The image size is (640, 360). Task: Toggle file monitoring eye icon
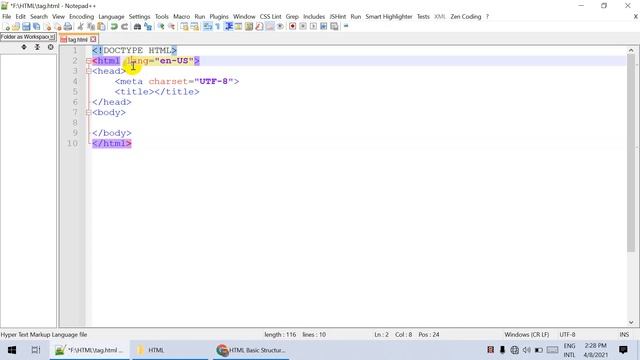[x=280, y=27]
